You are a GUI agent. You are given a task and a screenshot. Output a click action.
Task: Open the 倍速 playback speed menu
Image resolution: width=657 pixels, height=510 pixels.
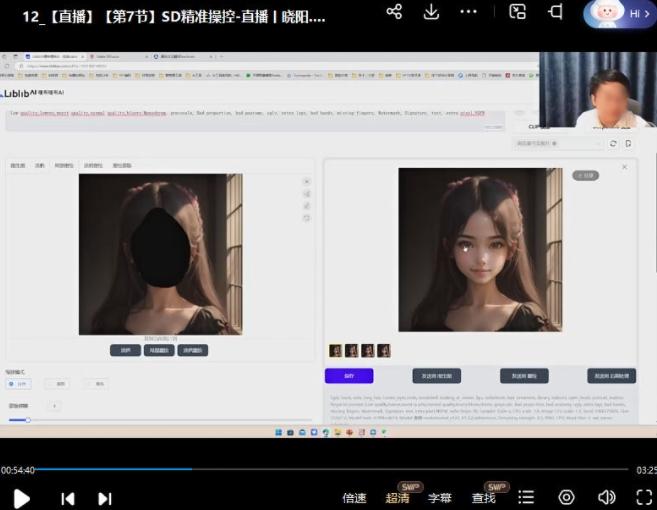coord(354,498)
